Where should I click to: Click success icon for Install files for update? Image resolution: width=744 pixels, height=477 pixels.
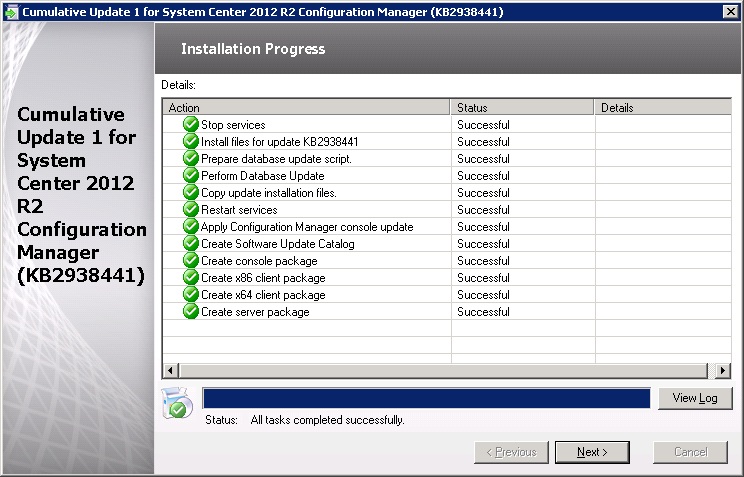tap(191, 142)
